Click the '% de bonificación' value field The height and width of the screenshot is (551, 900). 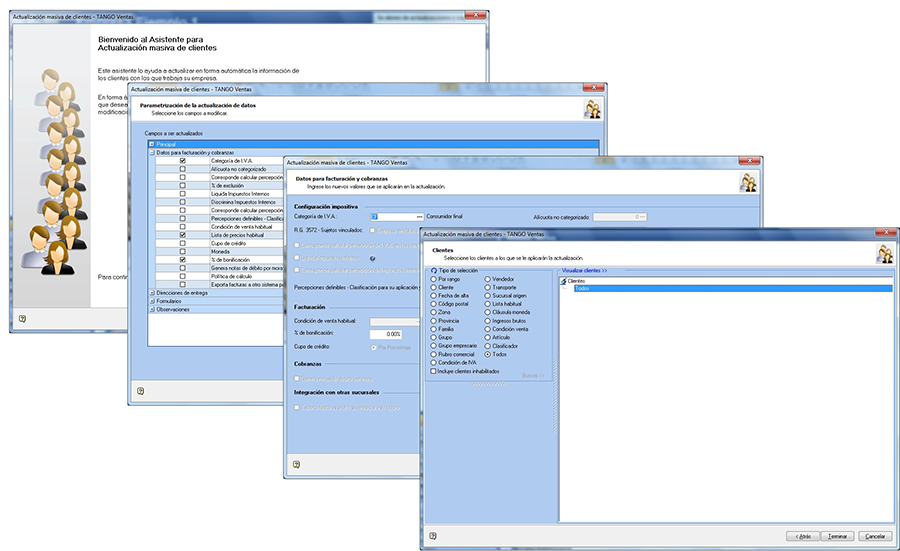386,334
